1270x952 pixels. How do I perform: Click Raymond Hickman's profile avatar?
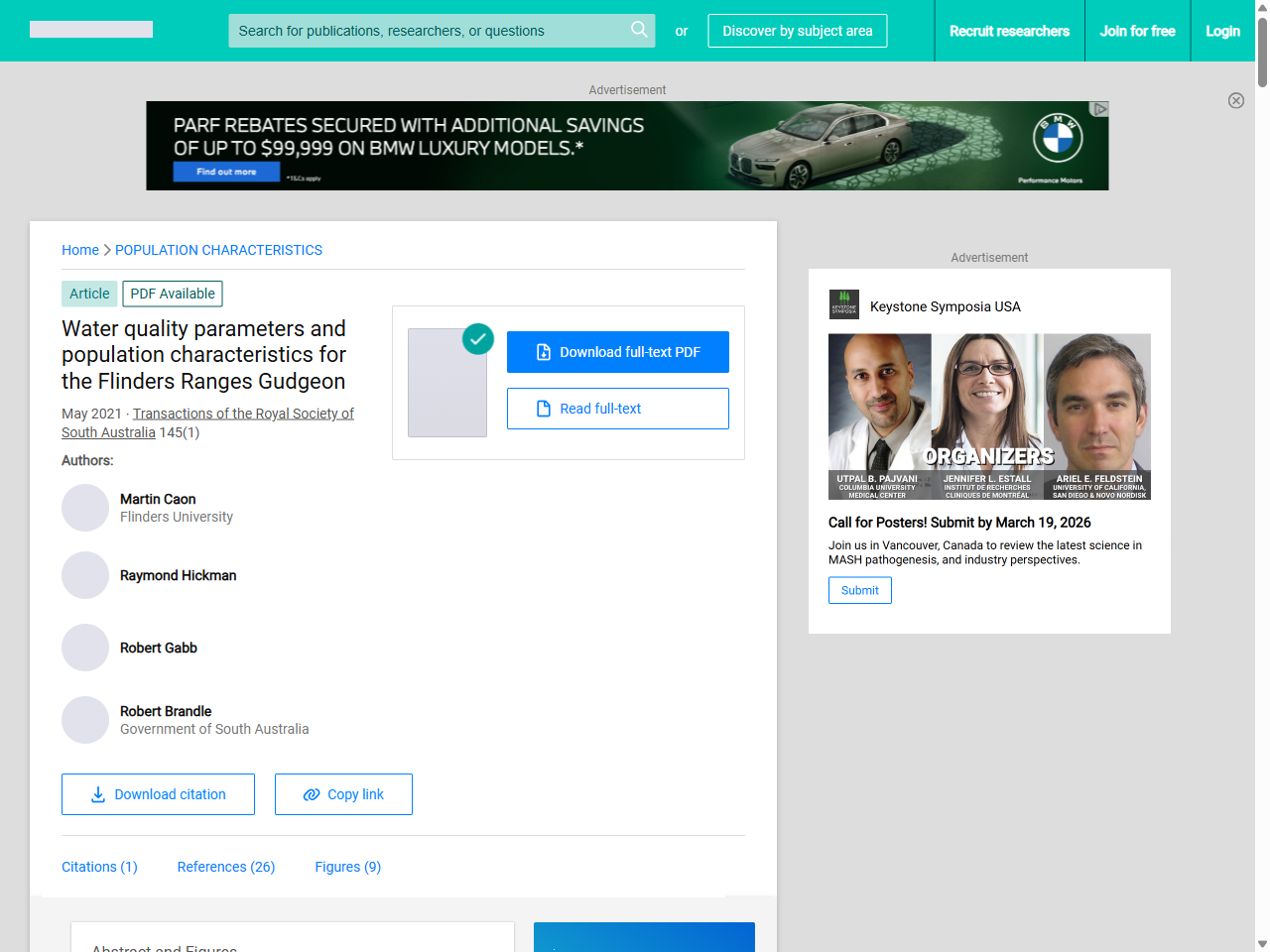85,575
